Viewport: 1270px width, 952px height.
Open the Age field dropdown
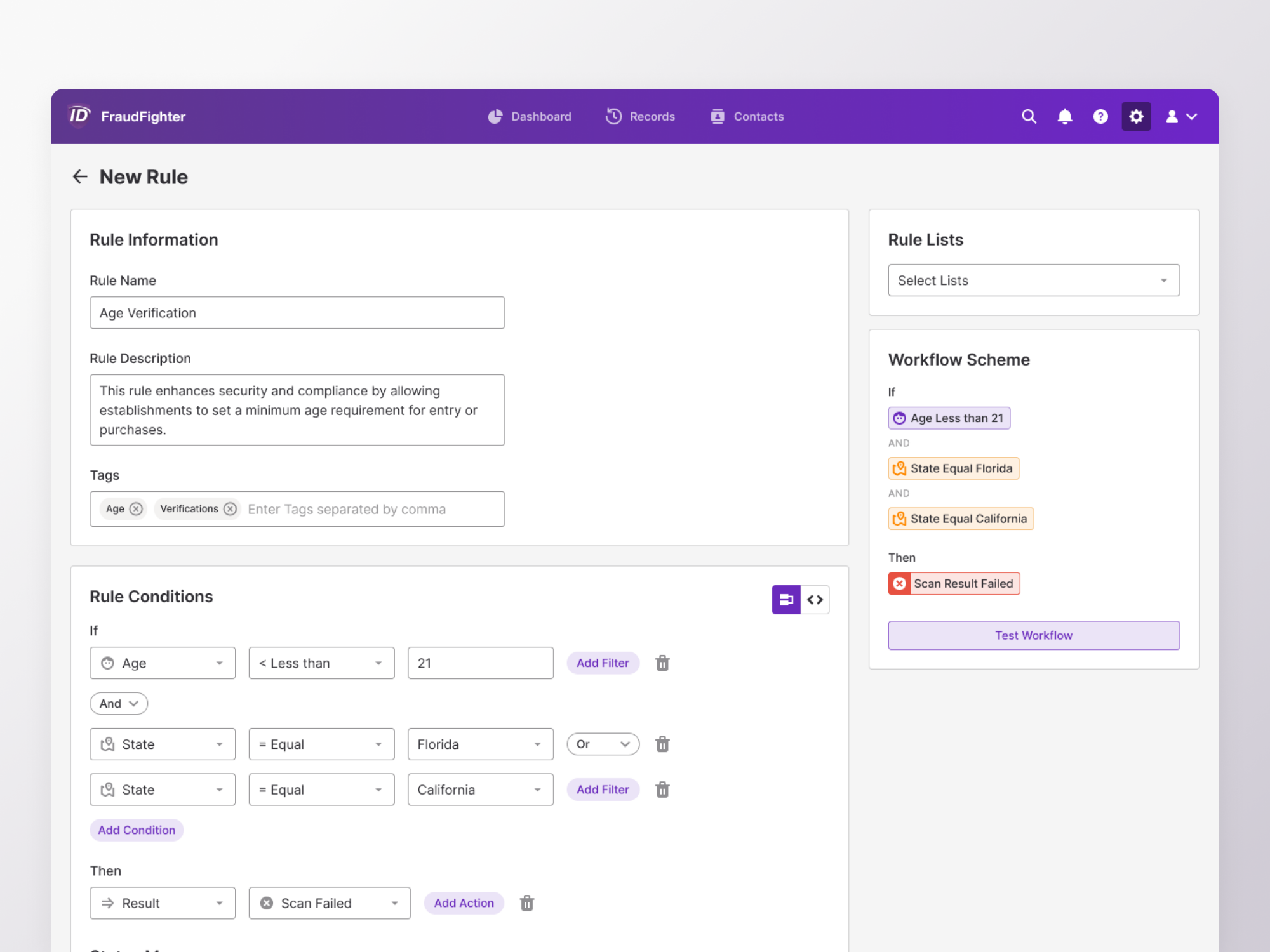tap(163, 663)
